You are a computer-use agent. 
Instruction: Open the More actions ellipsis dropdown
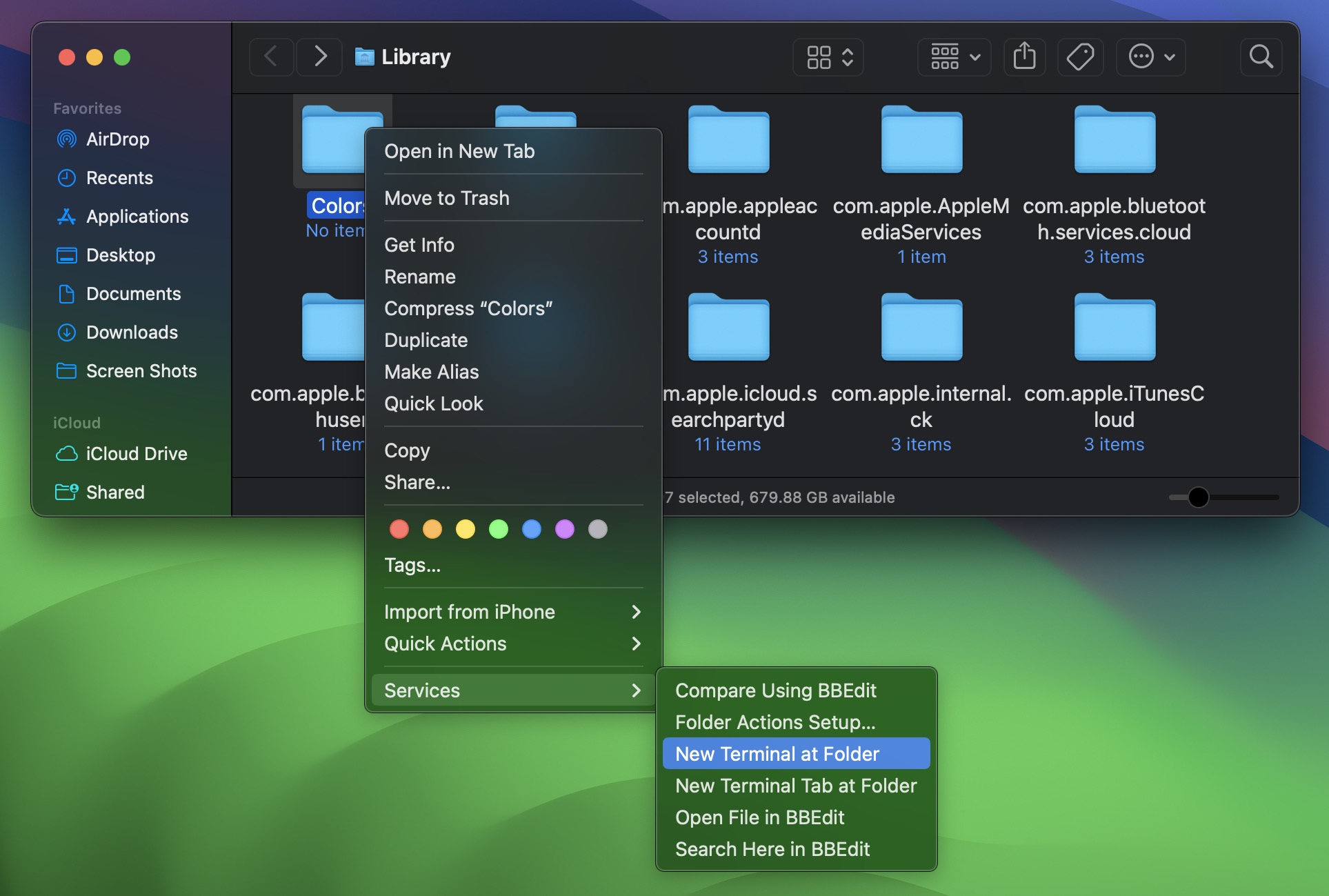[x=1150, y=57]
